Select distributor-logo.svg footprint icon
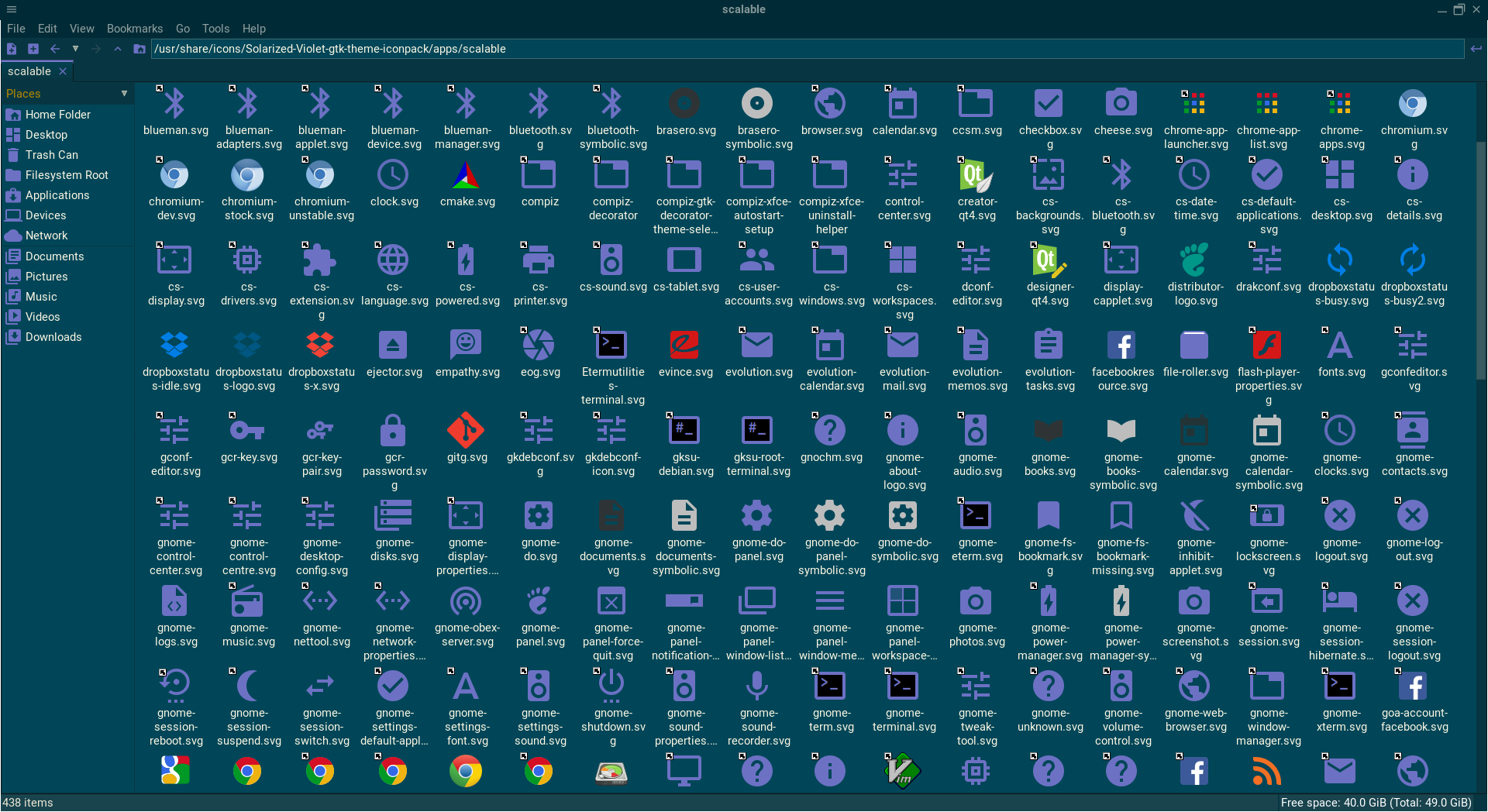 1195,260
